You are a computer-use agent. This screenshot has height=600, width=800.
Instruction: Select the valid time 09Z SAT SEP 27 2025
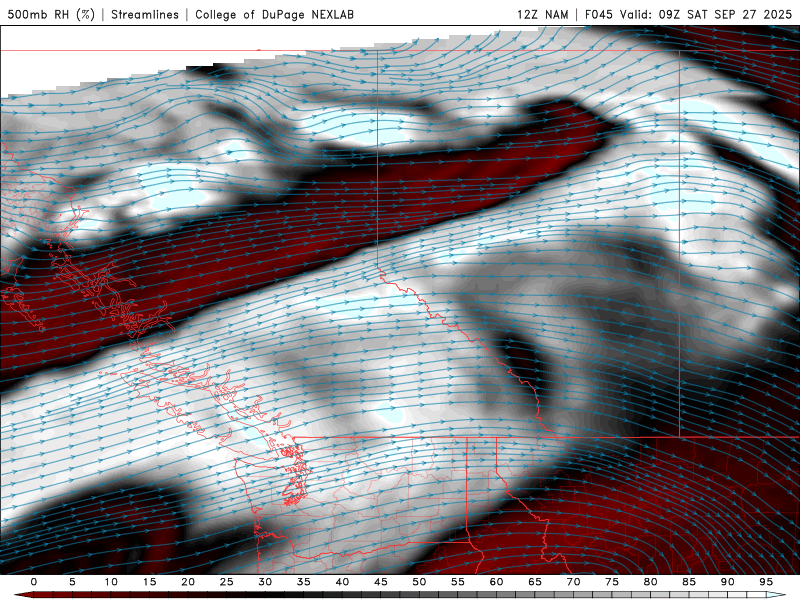725,14
